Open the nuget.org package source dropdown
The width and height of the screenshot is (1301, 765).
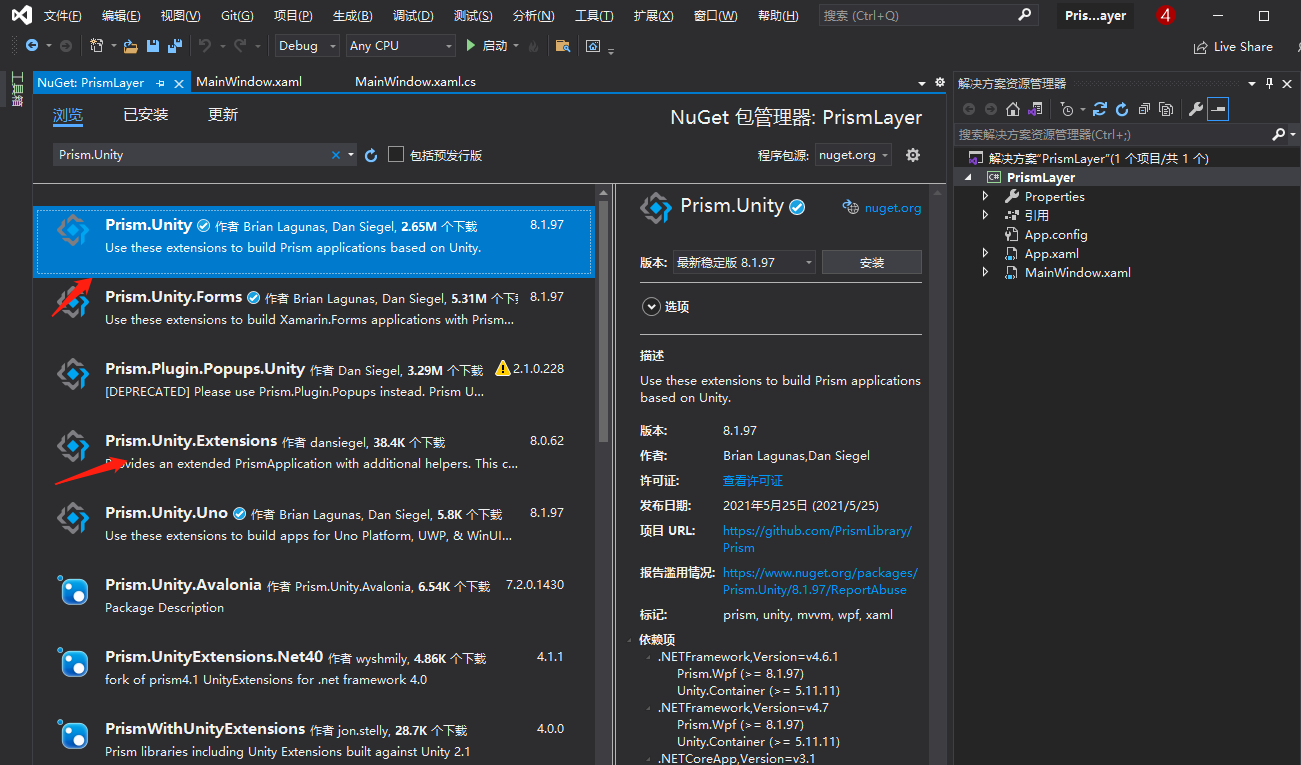853,155
